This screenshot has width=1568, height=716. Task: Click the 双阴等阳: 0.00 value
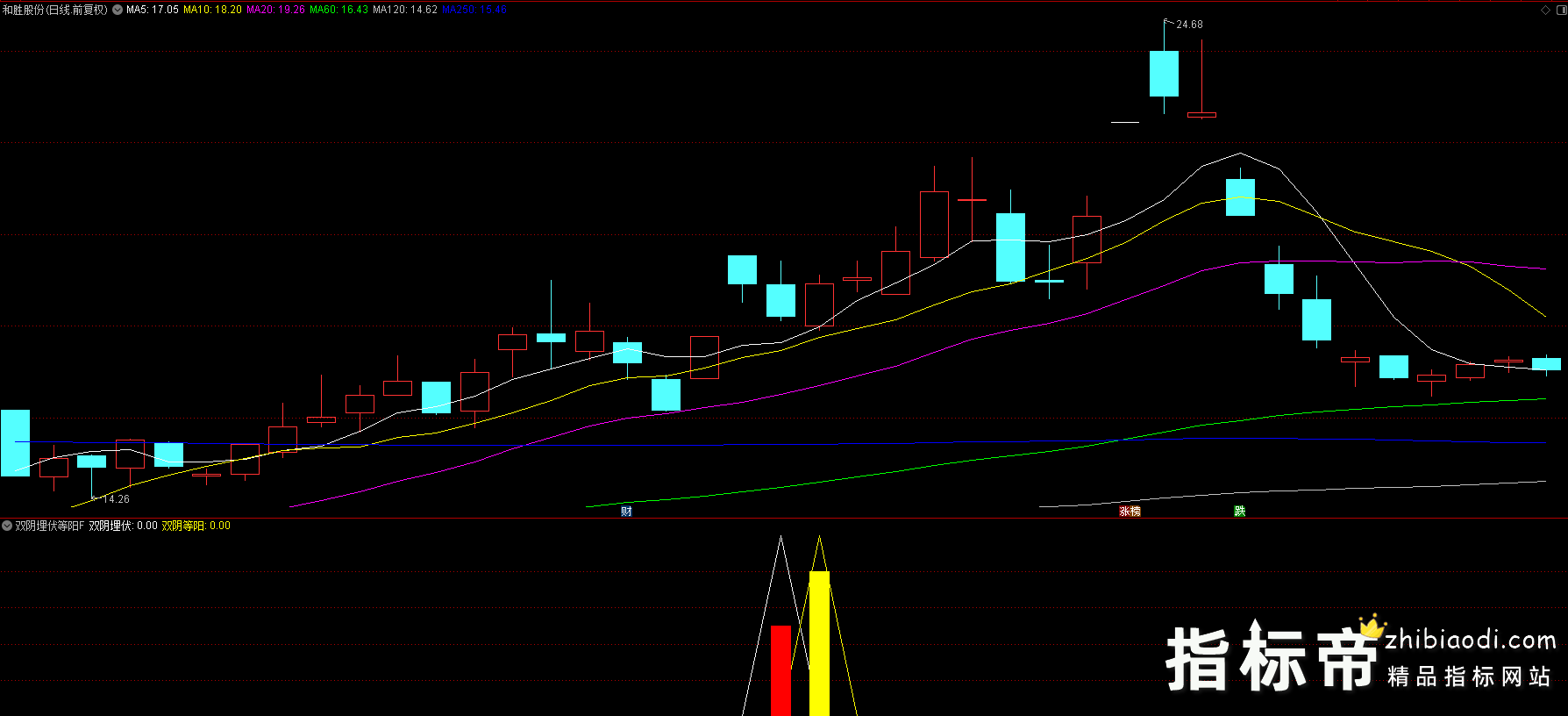[196, 526]
